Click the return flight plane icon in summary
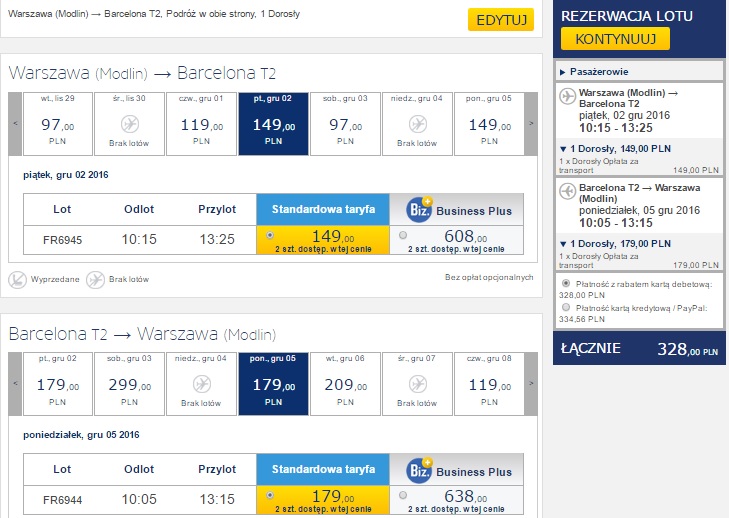 [x=567, y=191]
